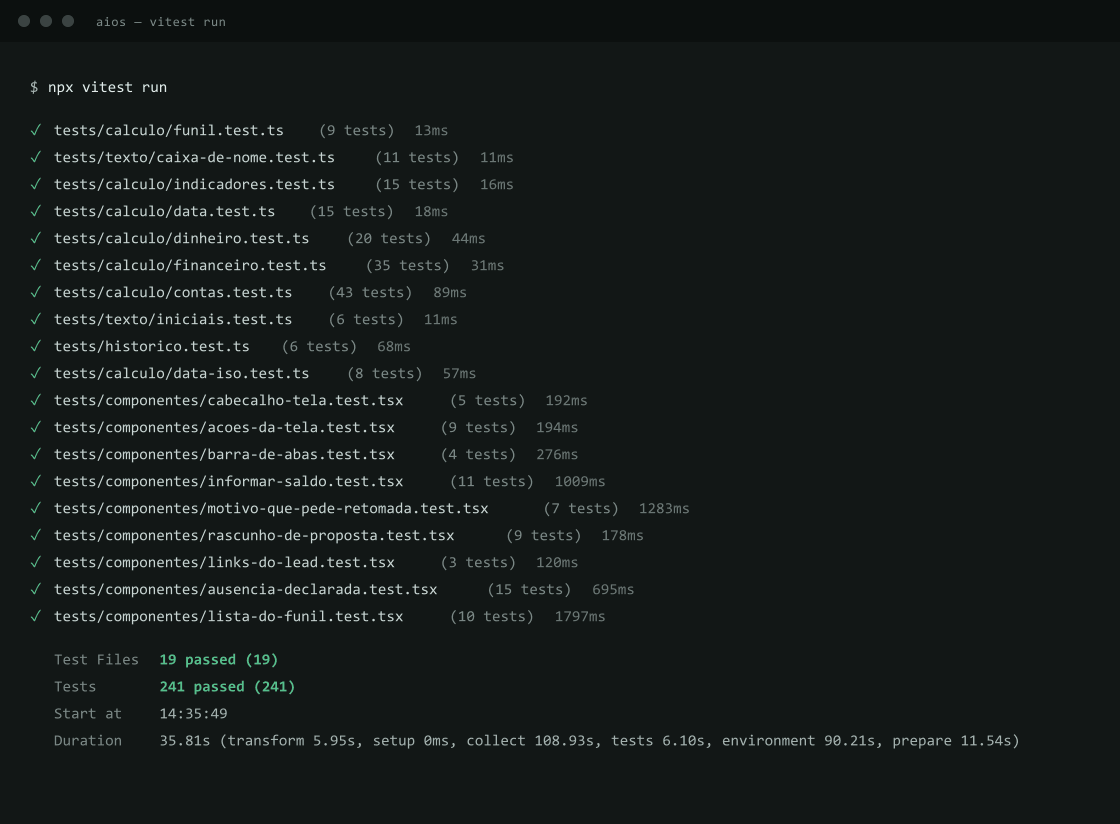The image size is (1120, 824).
Task: Click the checkmark next to informar-saldo.test.tsx
Action: tap(36, 481)
